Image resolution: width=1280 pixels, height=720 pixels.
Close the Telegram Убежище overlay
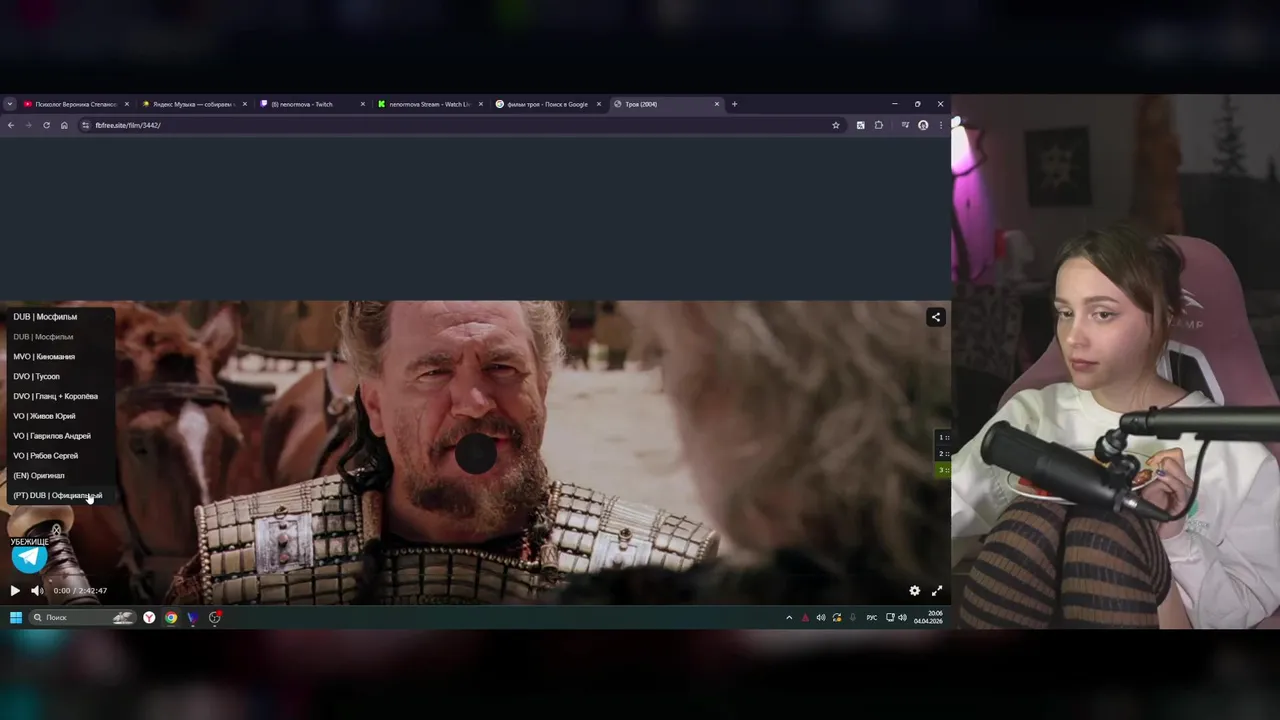(57, 530)
